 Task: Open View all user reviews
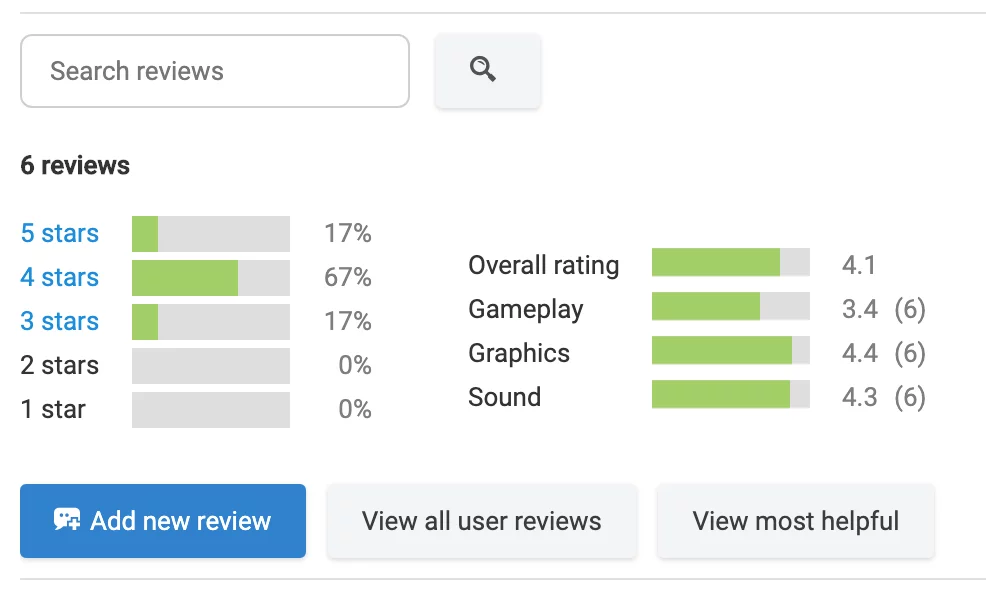click(x=481, y=521)
